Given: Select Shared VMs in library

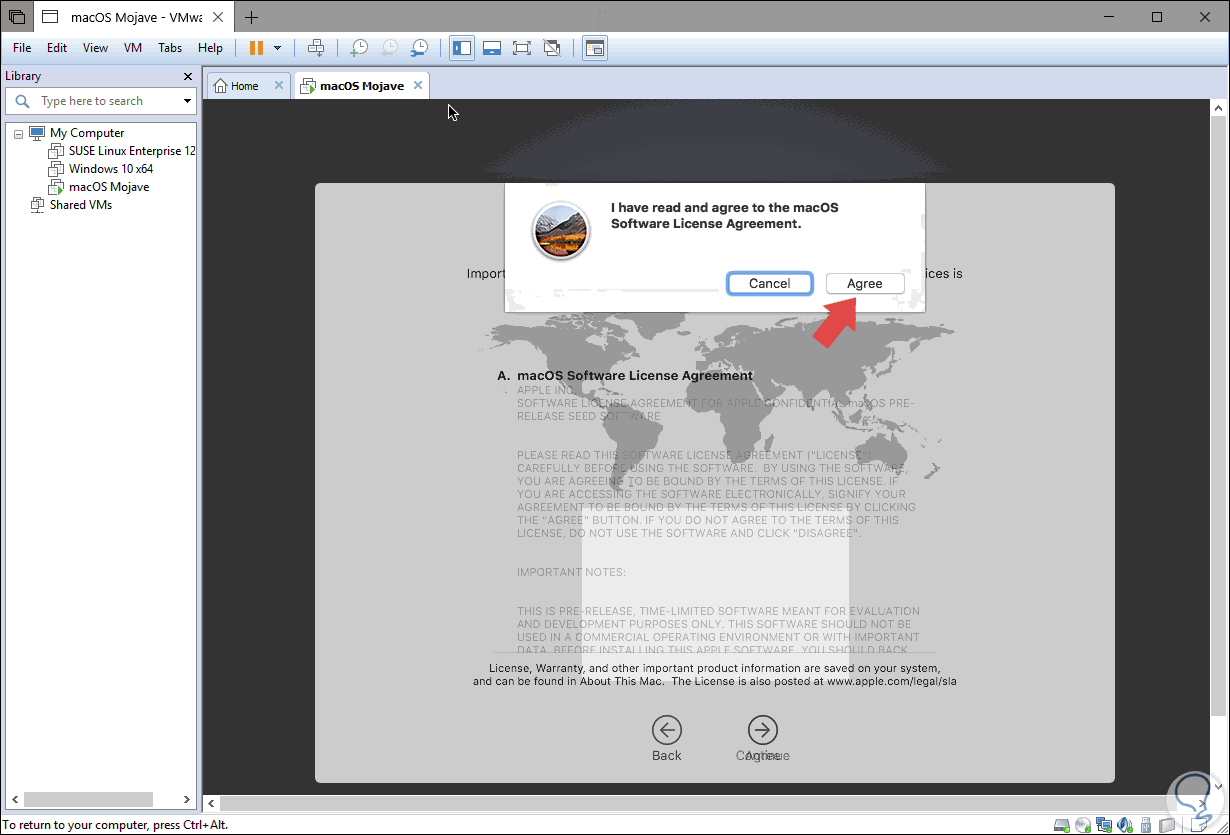Looking at the screenshot, I should [81, 205].
